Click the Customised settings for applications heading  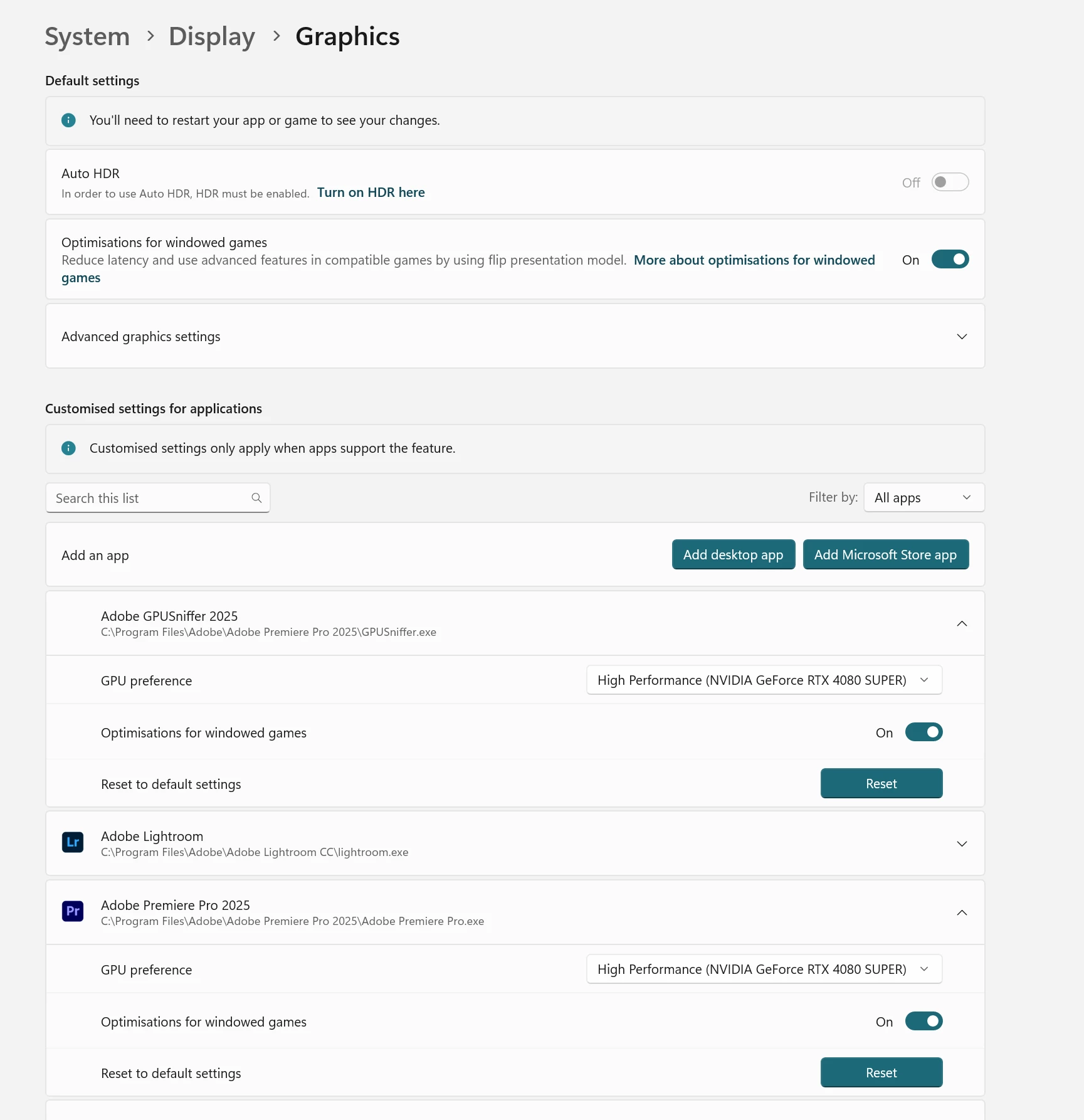(154, 409)
